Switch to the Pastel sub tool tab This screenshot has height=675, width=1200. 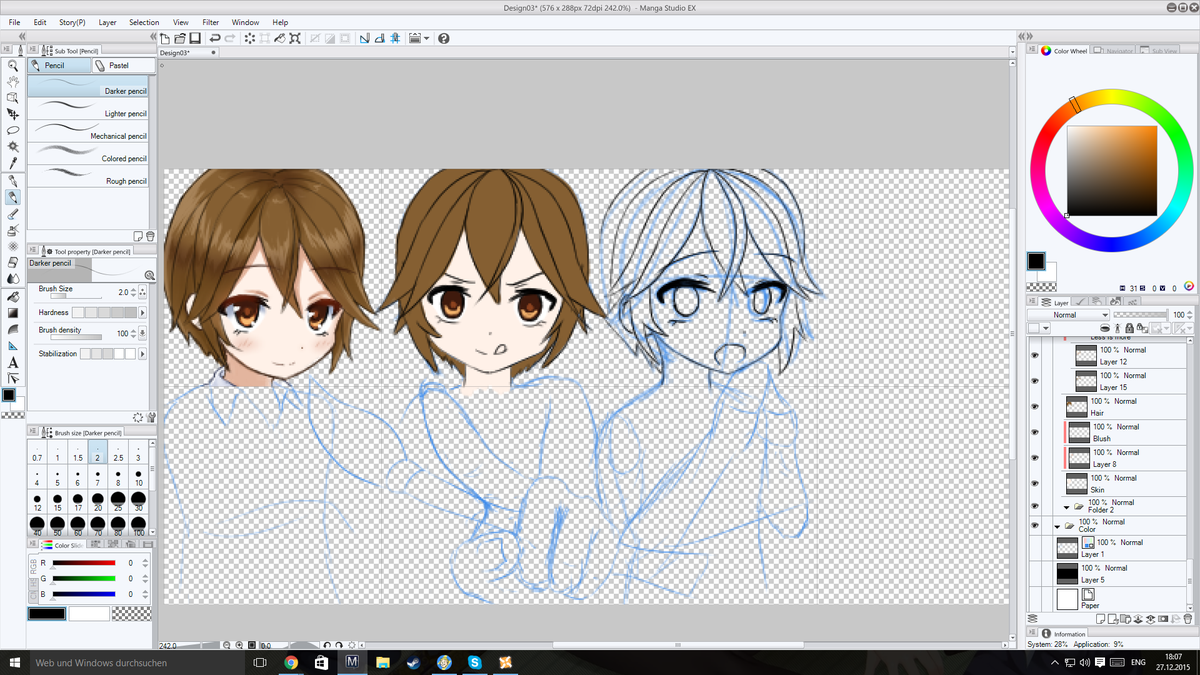point(124,65)
